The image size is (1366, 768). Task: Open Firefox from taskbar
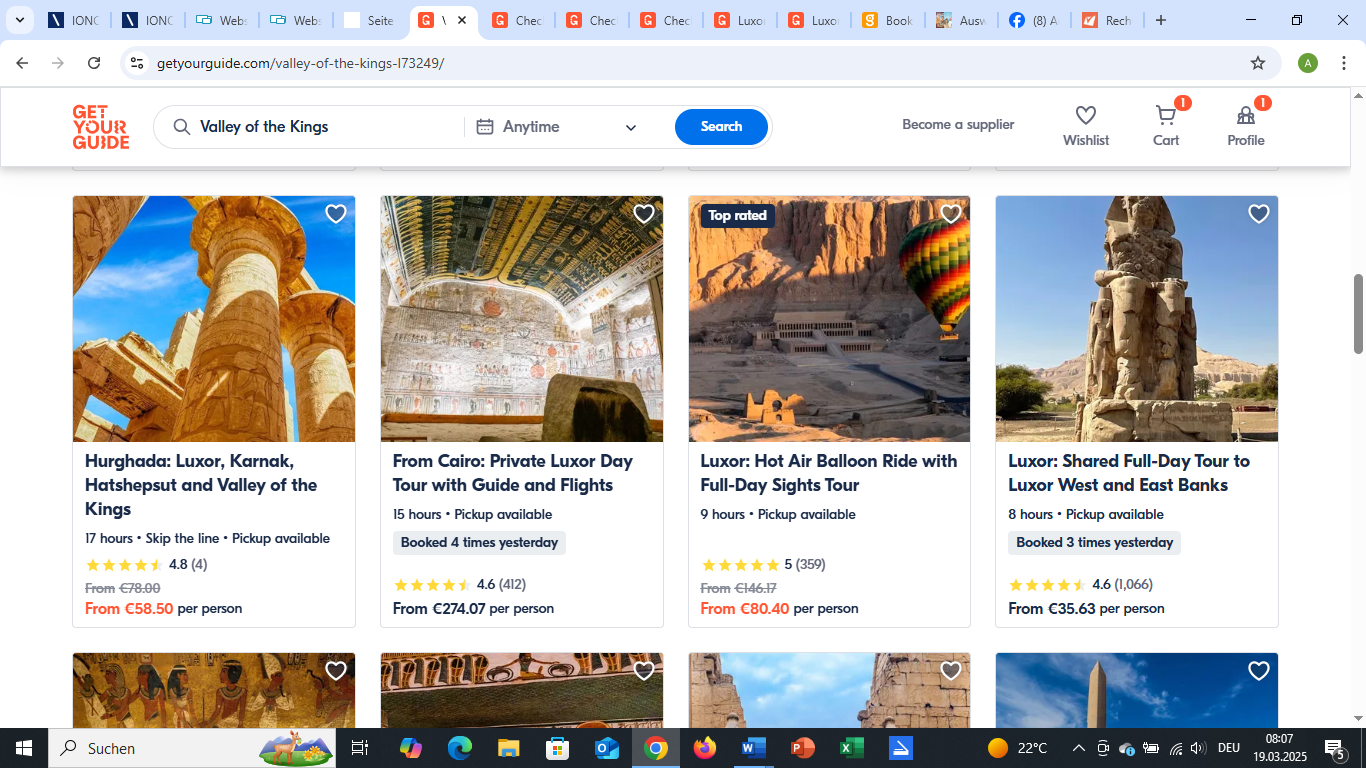click(705, 748)
